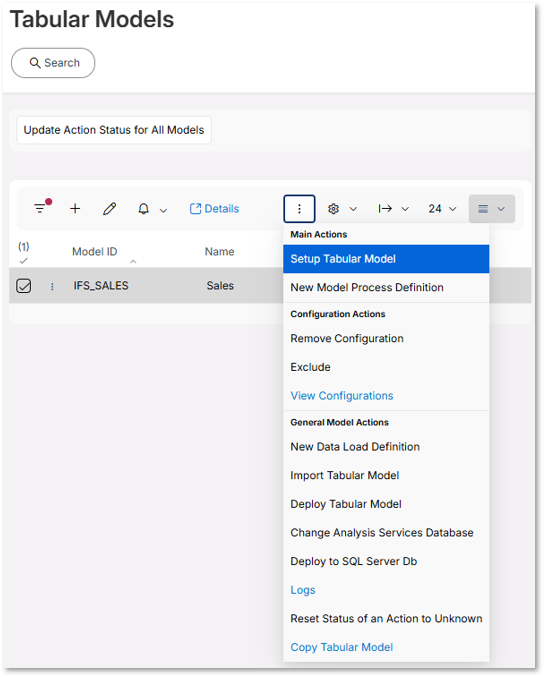Choose Exclude from the menu
The image size is (544, 677).
pos(386,367)
